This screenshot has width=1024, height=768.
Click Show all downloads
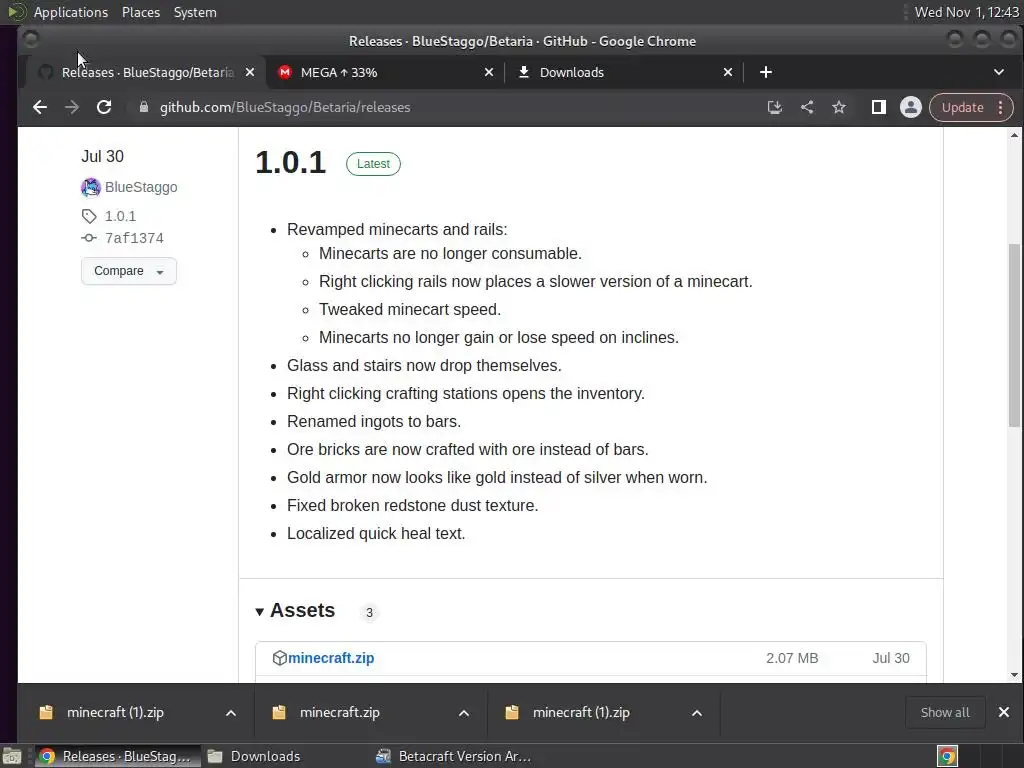click(945, 712)
